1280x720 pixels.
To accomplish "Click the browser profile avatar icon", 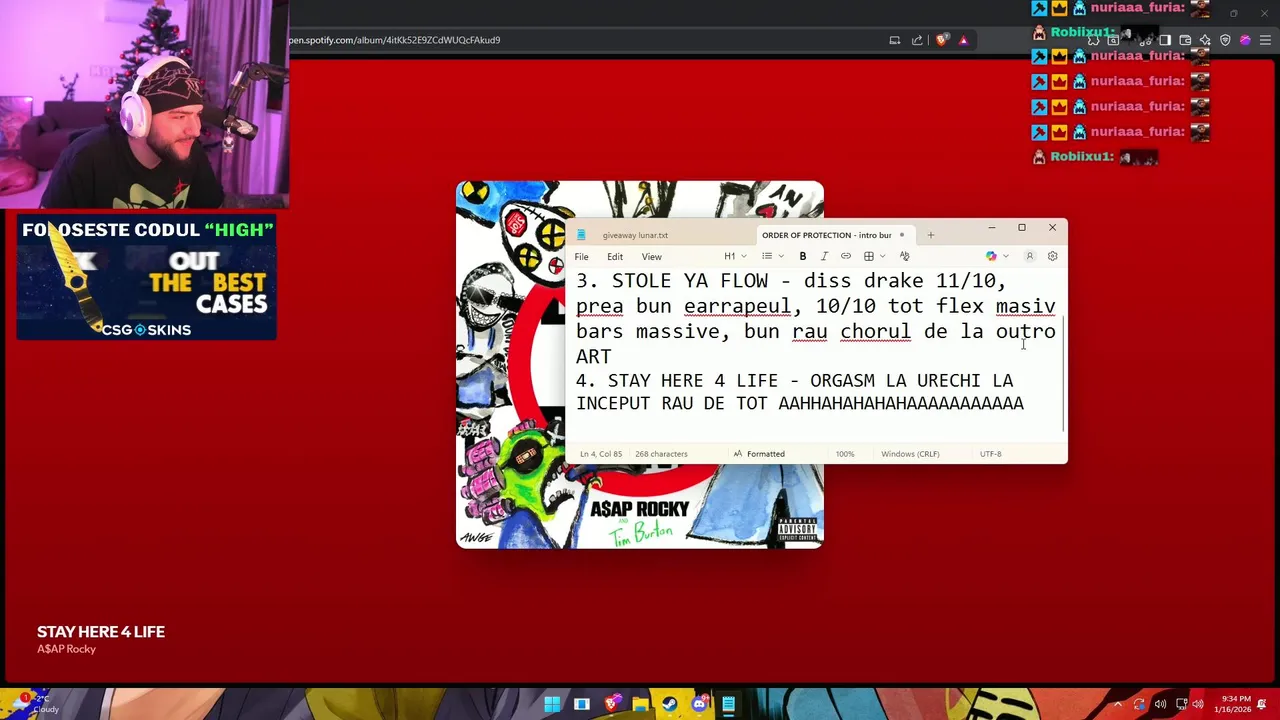I will (x=1245, y=40).
